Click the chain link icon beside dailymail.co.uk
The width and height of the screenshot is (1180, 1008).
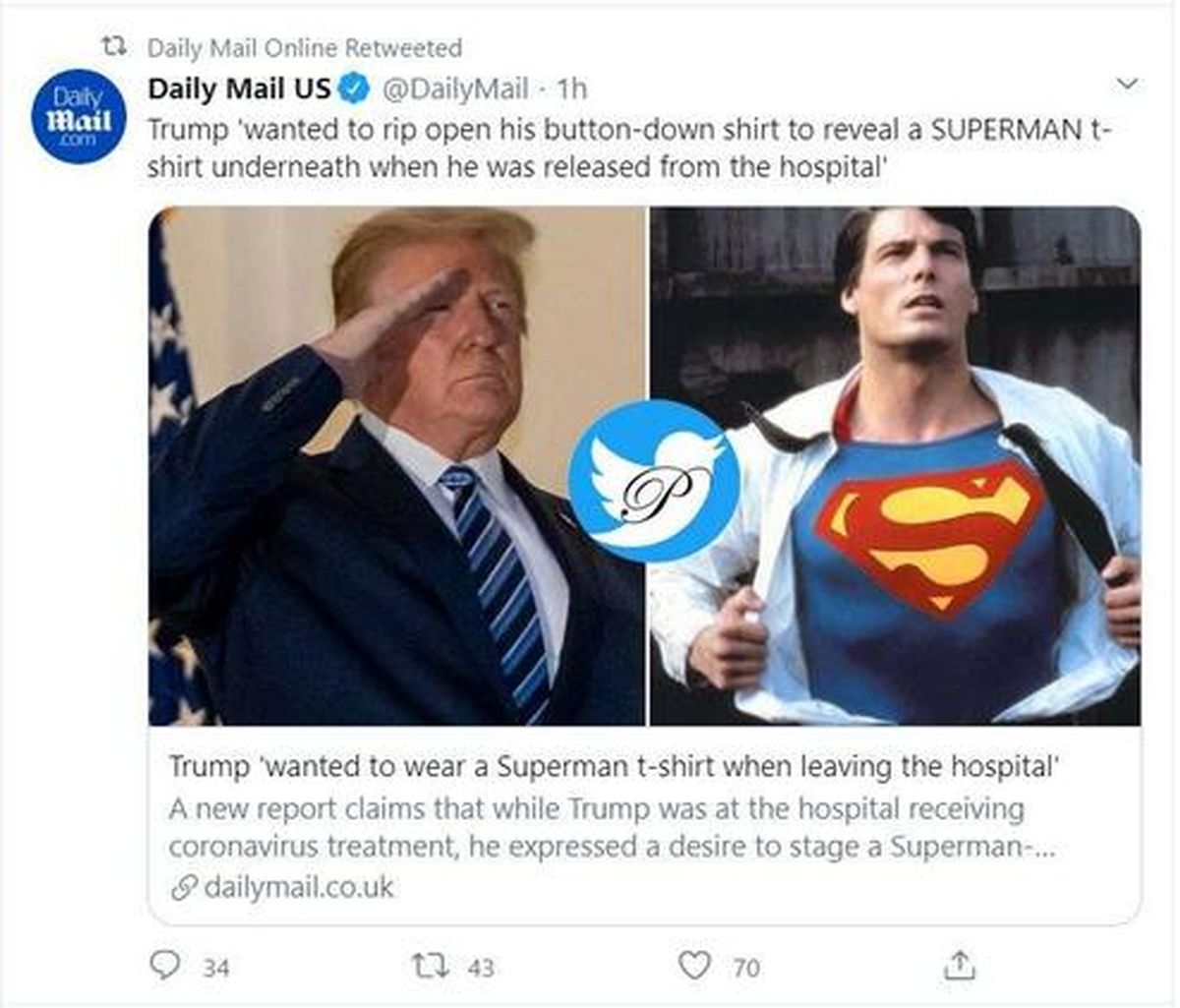(183, 888)
